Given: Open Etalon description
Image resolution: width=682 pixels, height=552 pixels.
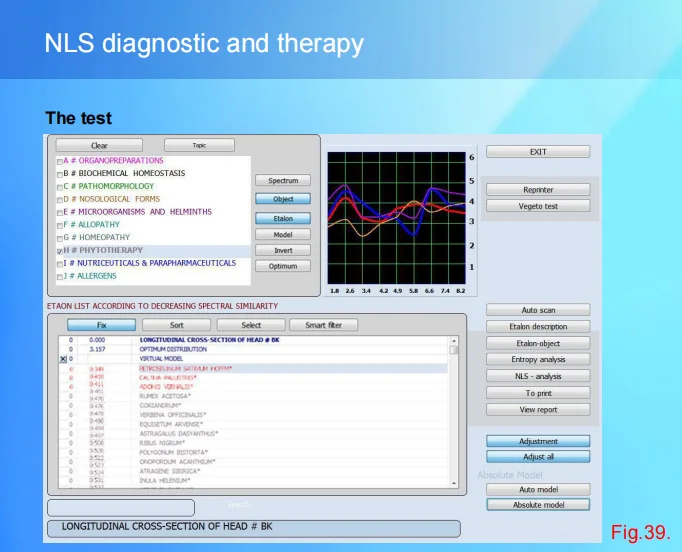Looking at the screenshot, I should 538,326.
